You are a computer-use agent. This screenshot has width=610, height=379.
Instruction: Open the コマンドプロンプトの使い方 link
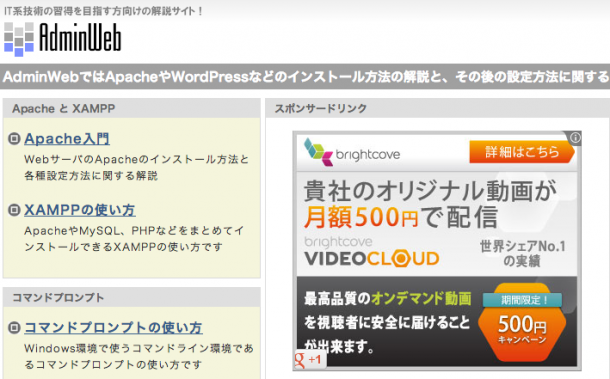pyautogui.click(x=113, y=328)
